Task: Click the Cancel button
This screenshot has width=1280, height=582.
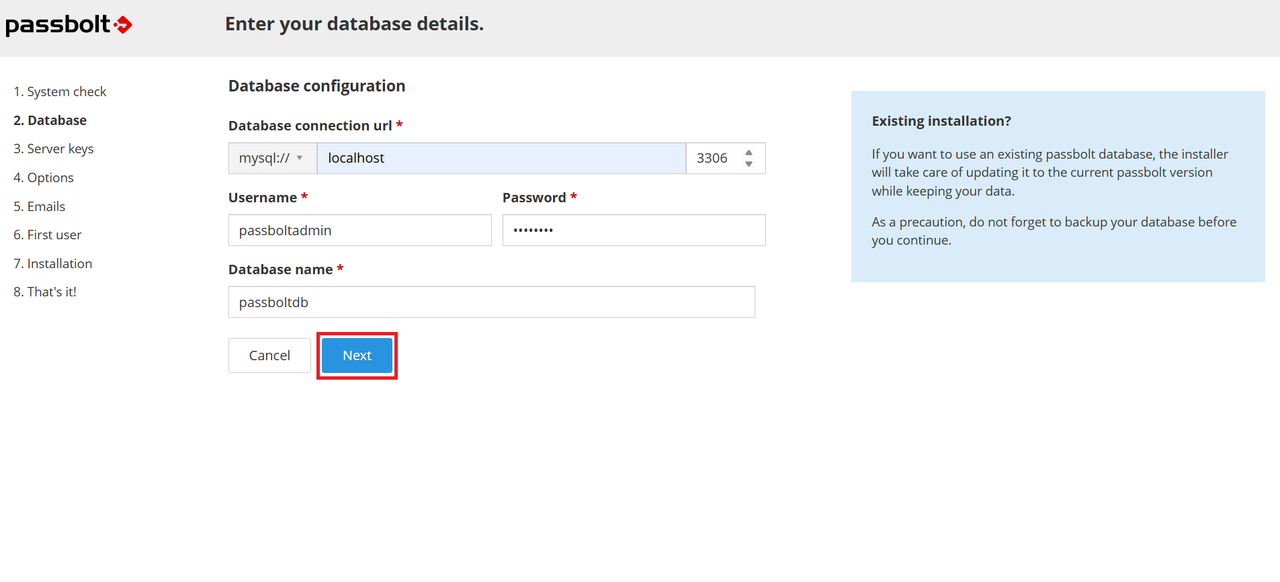Action: coord(270,355)
